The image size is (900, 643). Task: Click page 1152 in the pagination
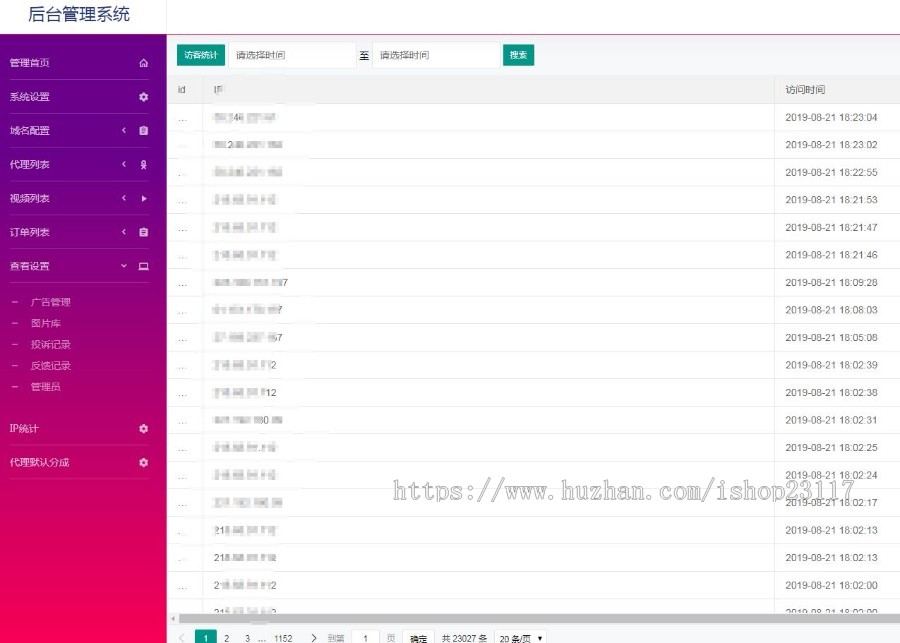[x=282, y=637]
